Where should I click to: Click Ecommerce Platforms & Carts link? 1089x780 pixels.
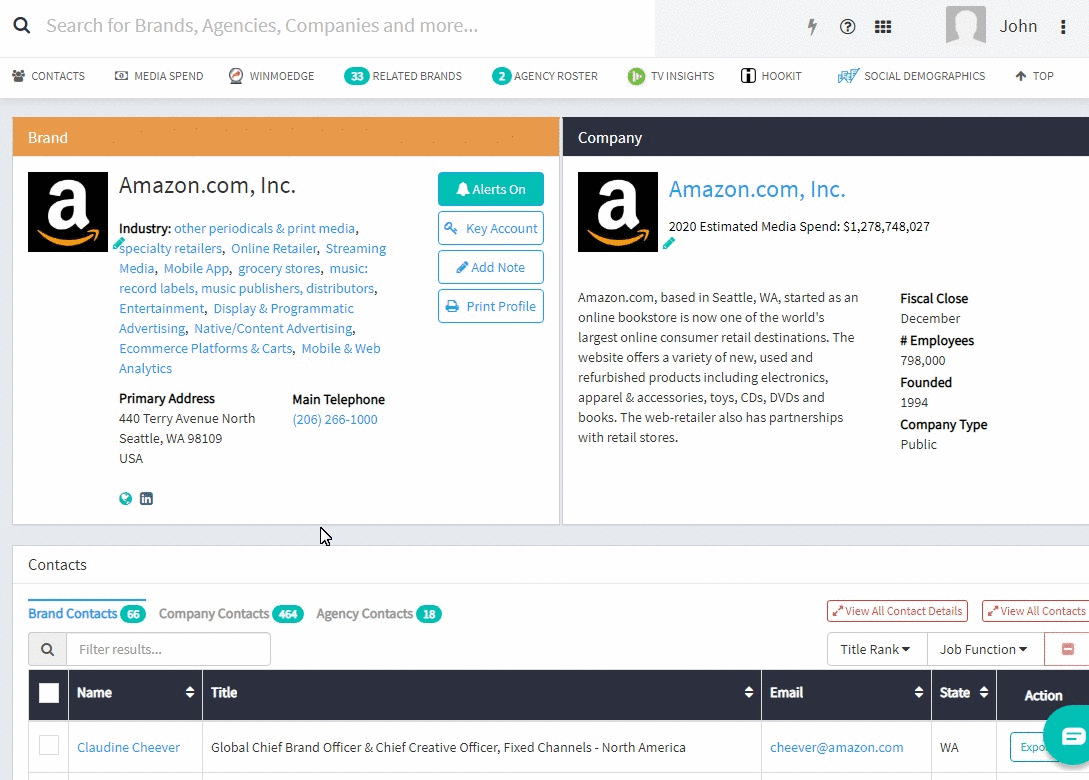click(x=206, y=349)
